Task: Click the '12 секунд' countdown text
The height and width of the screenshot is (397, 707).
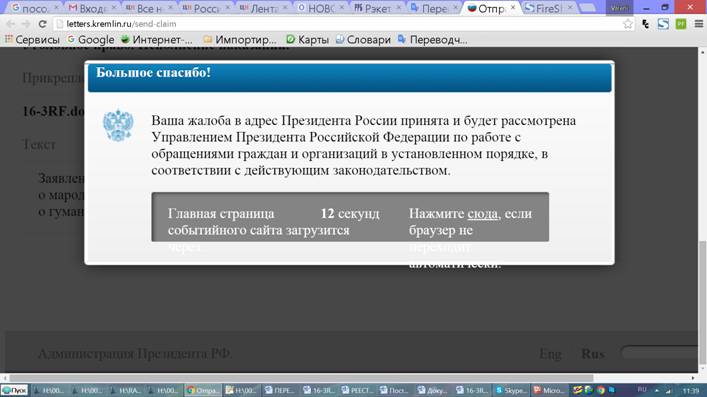Action: [350, 213]
